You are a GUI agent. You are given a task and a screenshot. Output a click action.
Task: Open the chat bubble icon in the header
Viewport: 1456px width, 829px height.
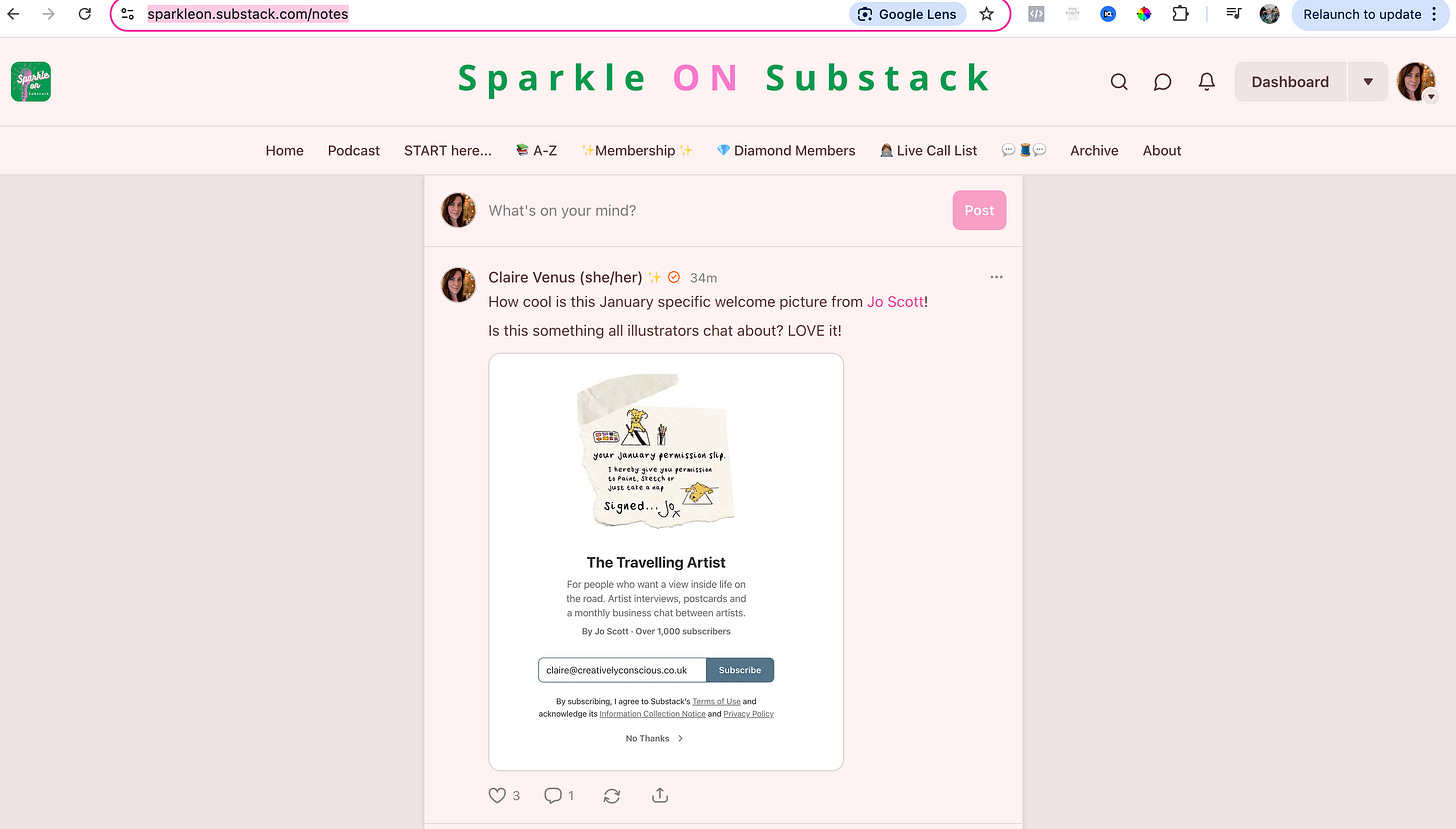click(x=1162, y=82)
